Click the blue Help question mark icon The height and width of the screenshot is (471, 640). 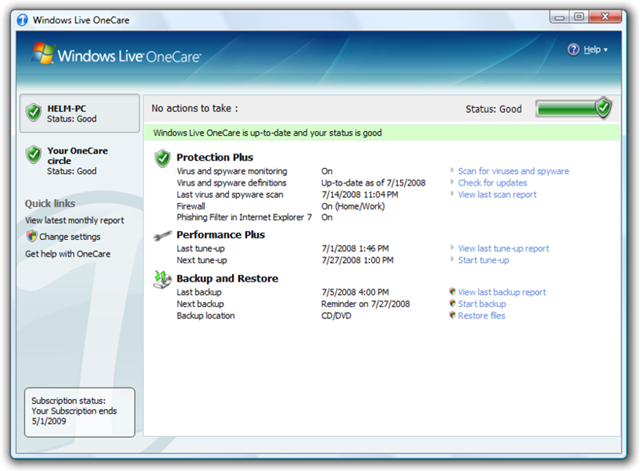[x=573, y=49]
